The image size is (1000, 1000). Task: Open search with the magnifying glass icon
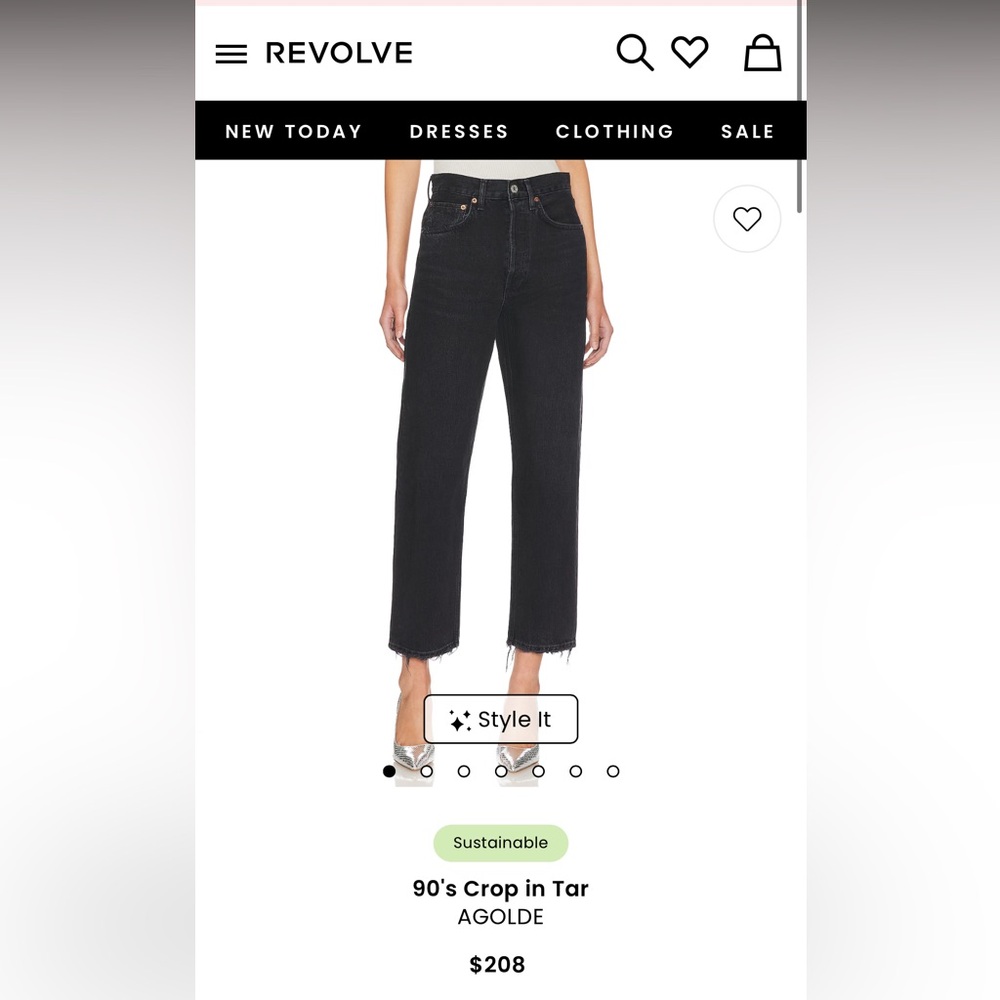click(635, 52)
